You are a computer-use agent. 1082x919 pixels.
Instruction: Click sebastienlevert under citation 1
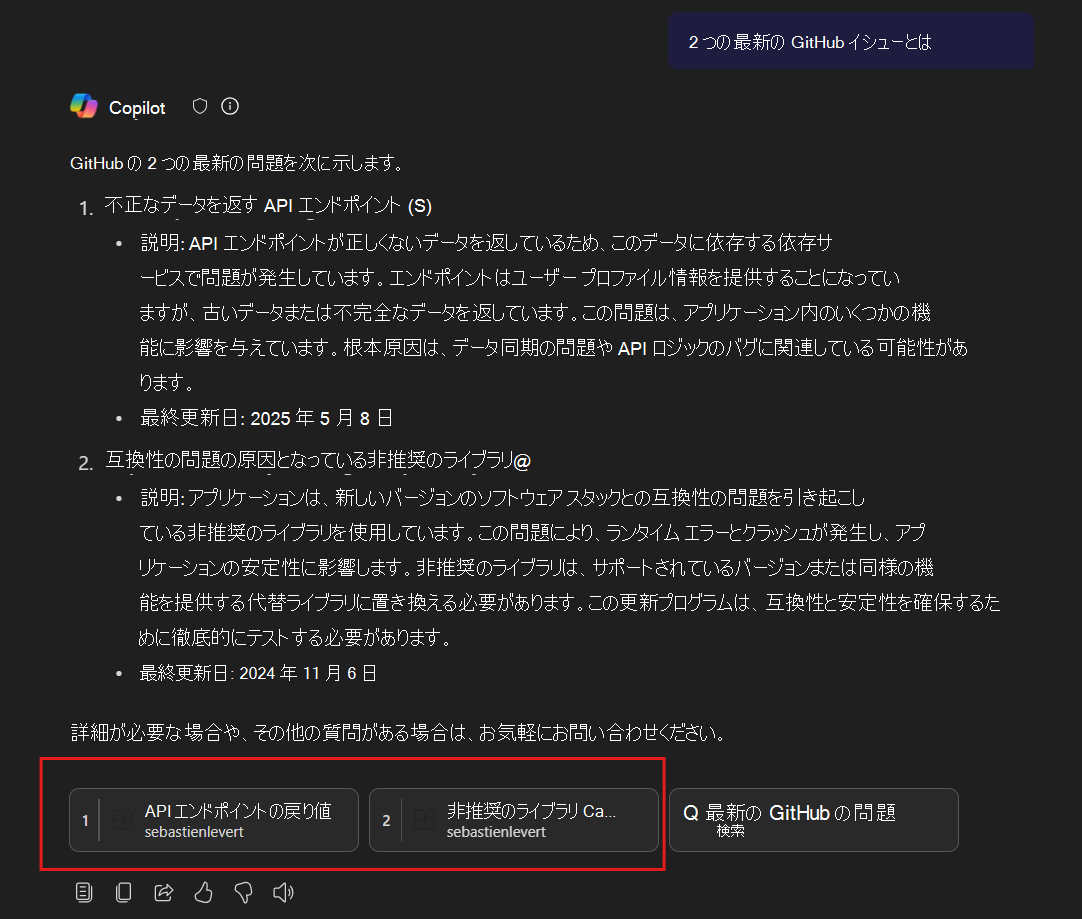coord(194,832)
